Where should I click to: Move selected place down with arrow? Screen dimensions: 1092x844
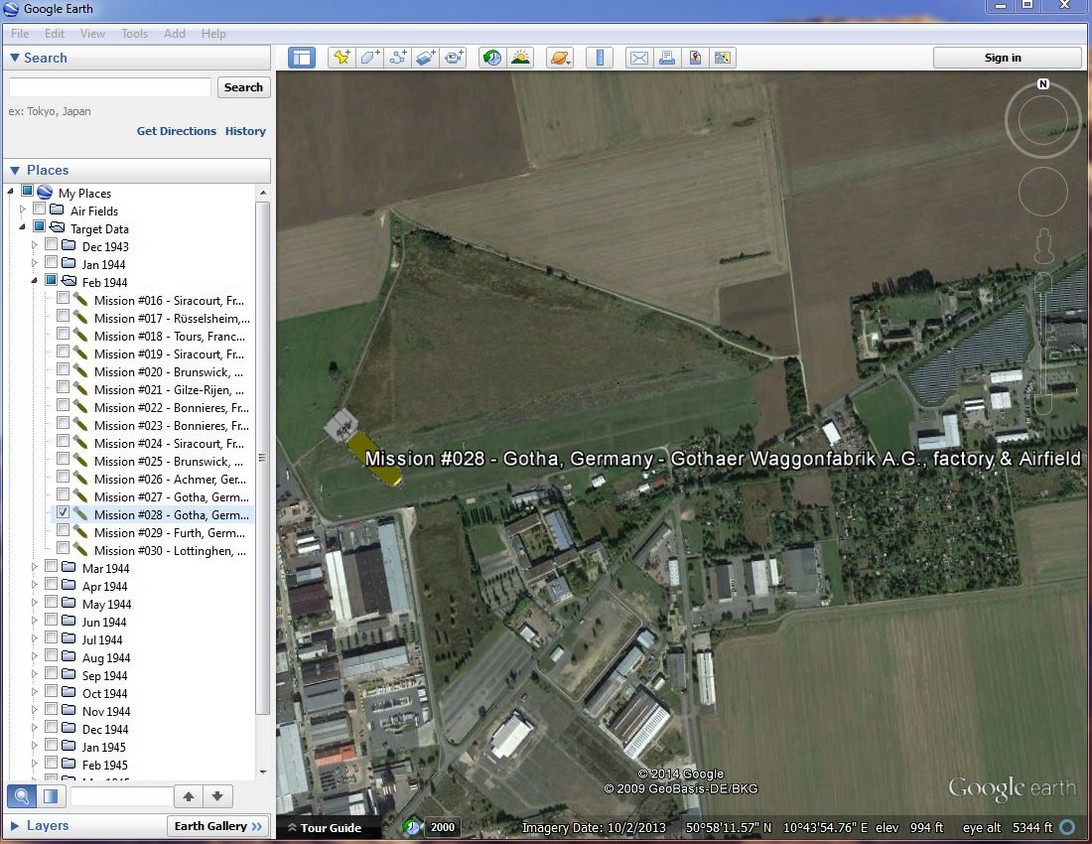click(217, 796)
